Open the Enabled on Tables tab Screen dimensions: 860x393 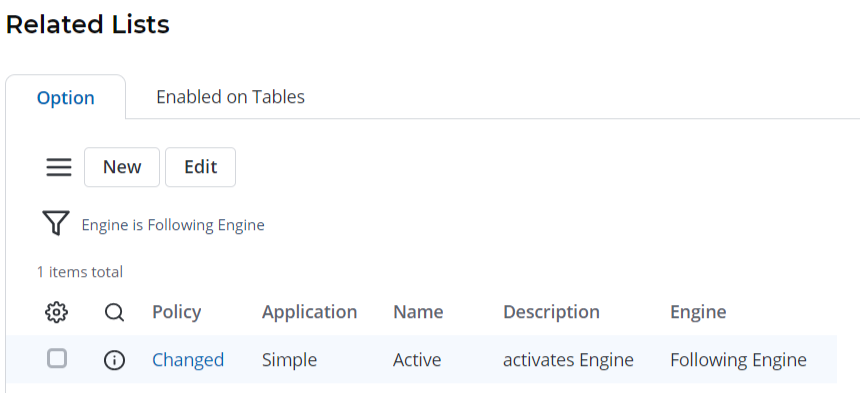[x=230, y=96]
